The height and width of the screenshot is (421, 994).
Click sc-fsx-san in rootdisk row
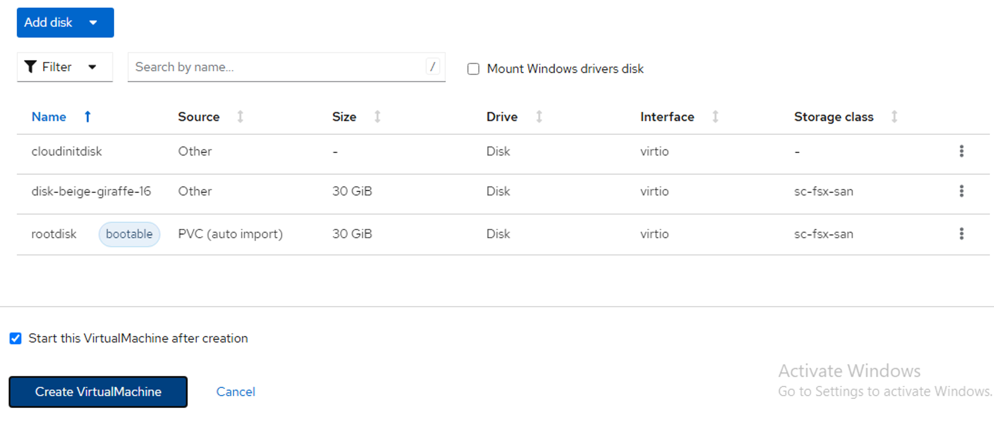pyautogui.click(x=823, y=234)
